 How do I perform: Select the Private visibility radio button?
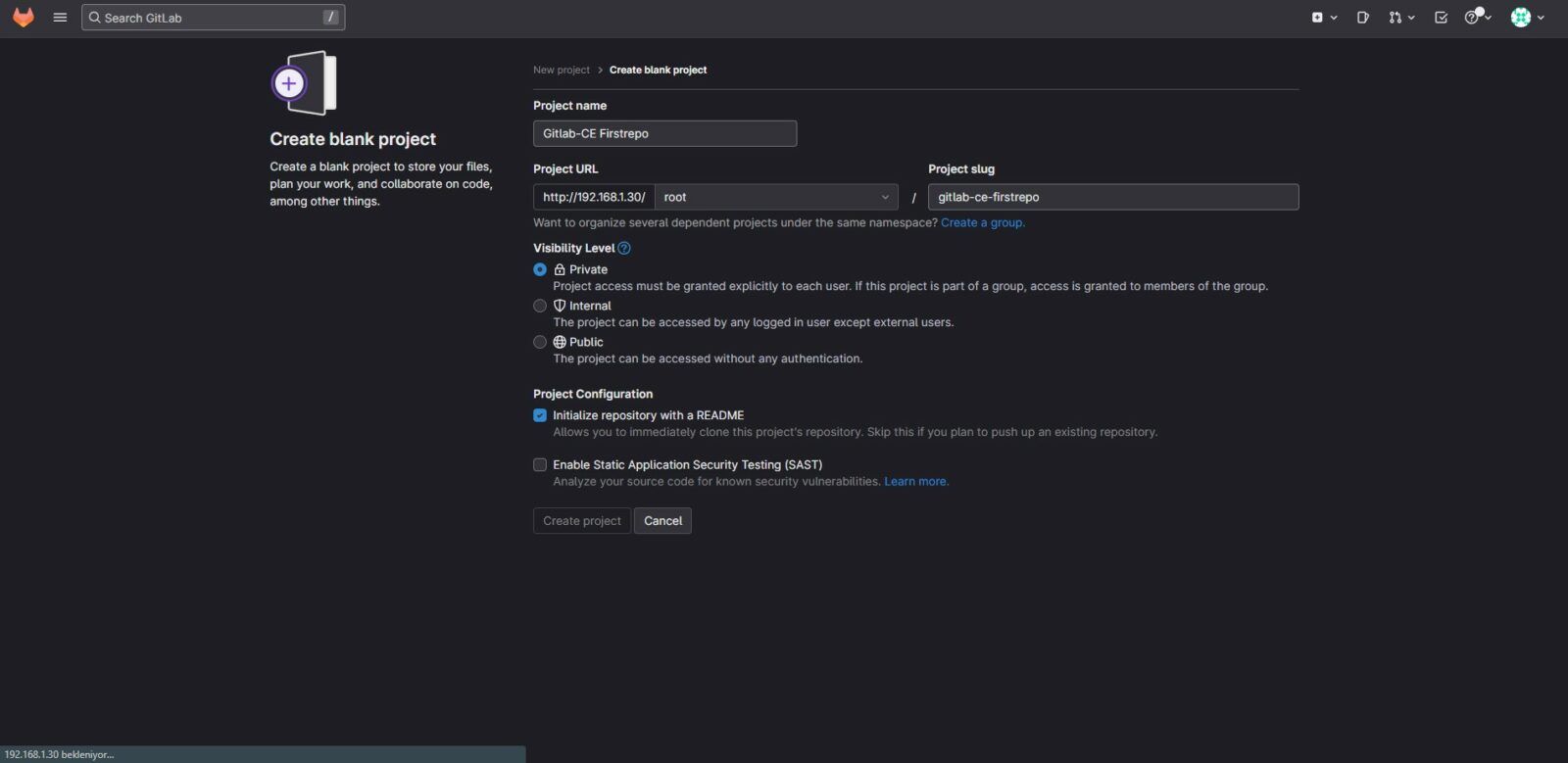540,269
